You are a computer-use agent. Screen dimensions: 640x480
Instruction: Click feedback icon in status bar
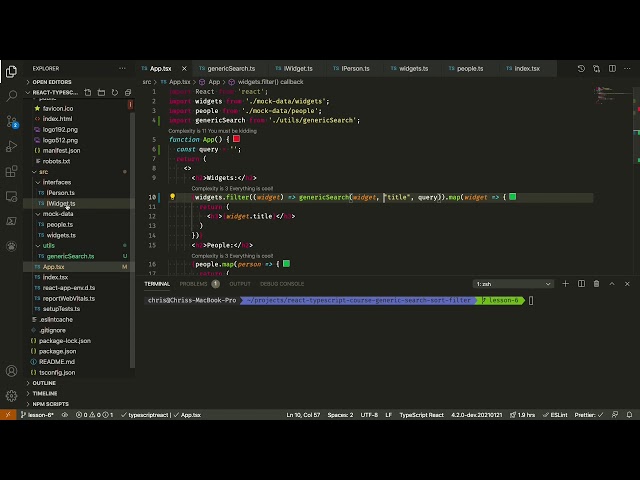click(x=615, y=415)
